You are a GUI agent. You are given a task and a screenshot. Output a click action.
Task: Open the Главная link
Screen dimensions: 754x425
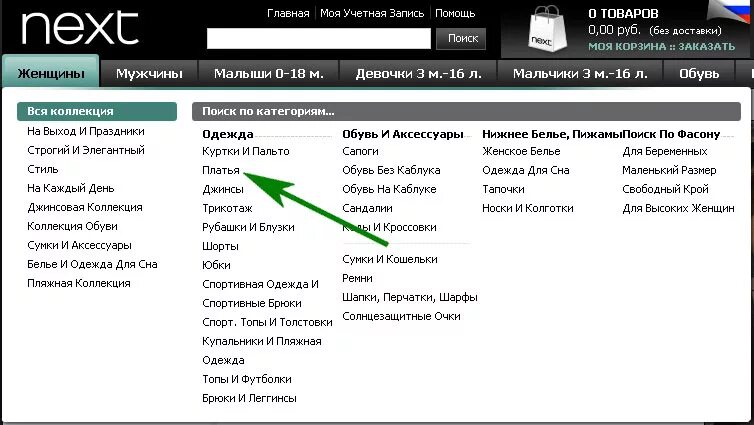[288, 13]
